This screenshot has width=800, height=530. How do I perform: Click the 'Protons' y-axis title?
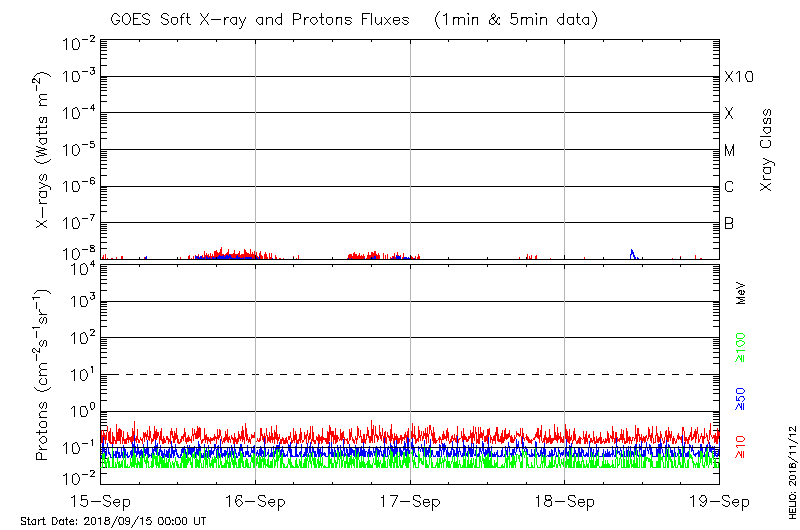click(43, 375)
